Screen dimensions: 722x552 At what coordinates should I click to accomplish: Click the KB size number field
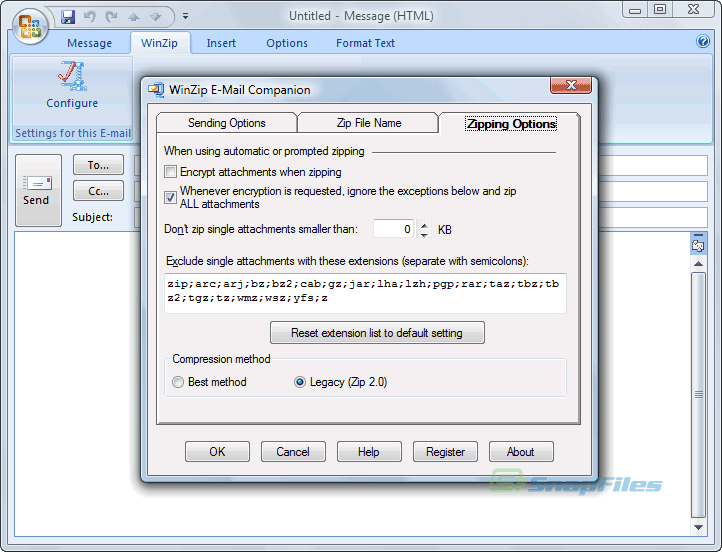coord(393,229)
